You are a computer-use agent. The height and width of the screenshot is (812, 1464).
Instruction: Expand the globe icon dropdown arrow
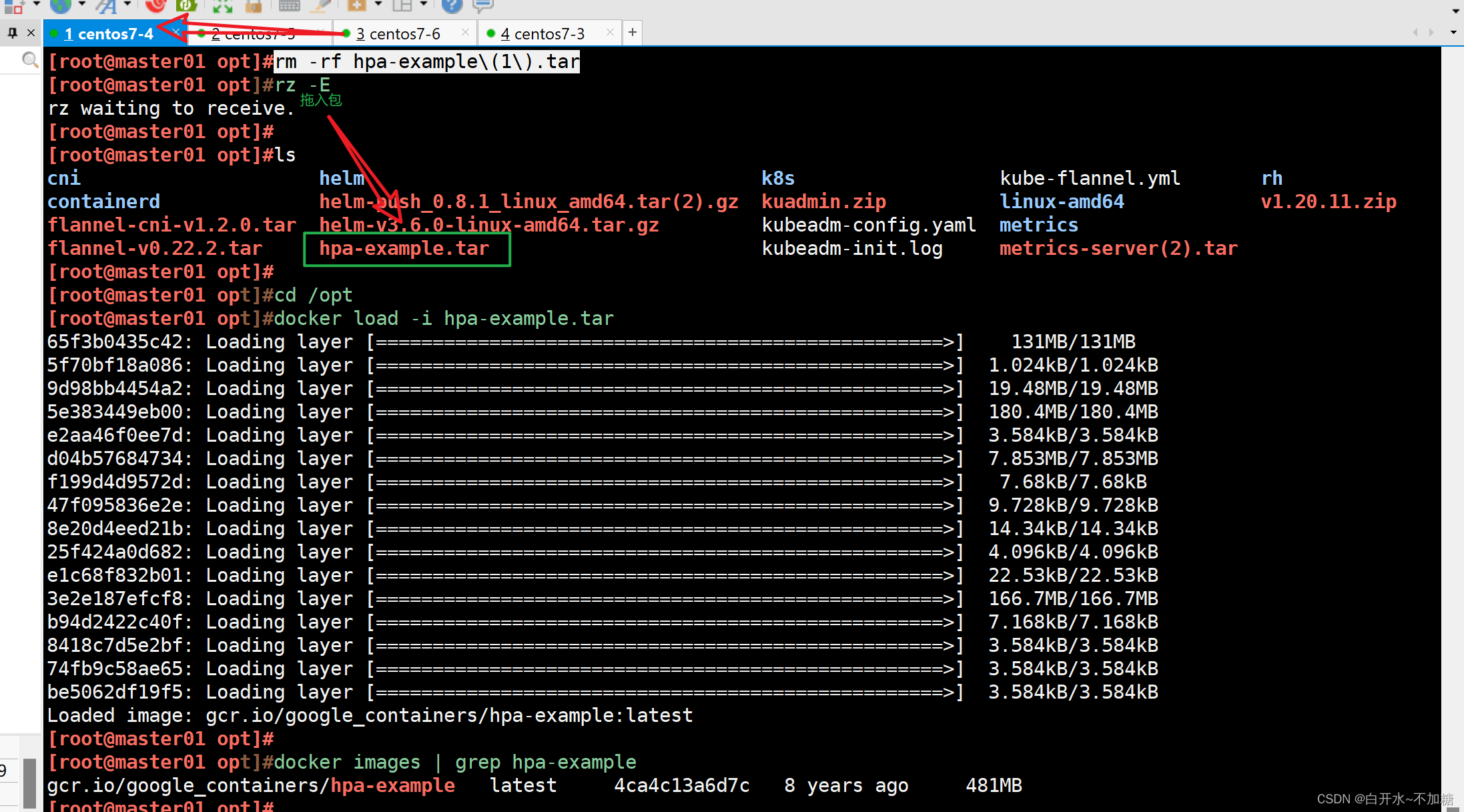pos(81,4)
